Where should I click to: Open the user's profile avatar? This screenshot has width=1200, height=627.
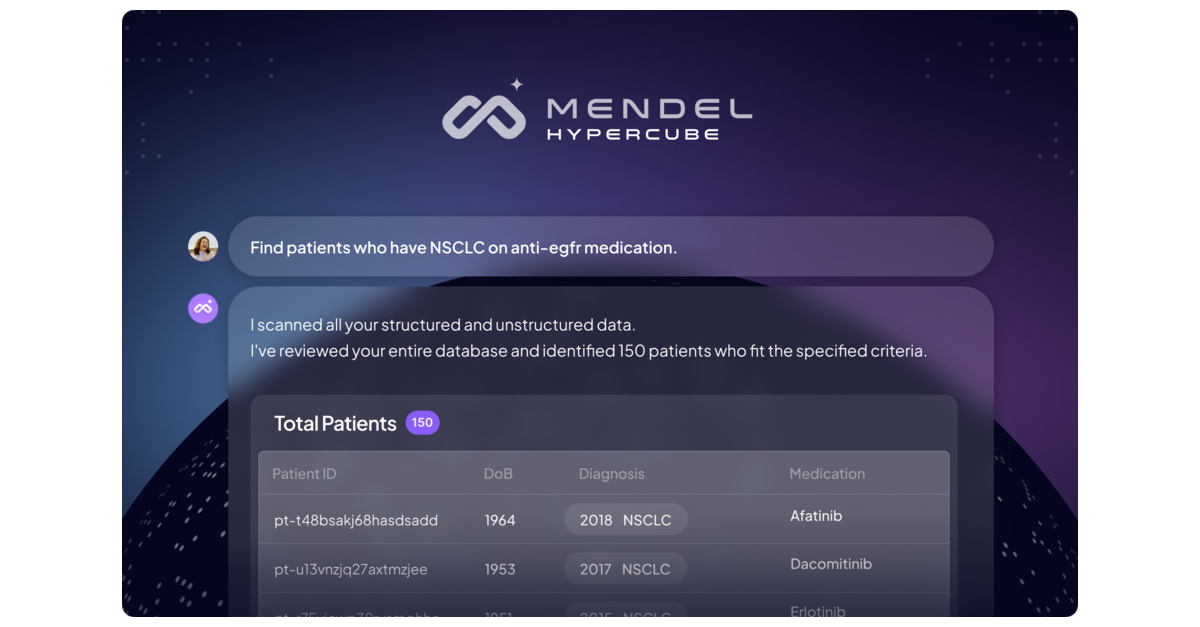(x=203, y=246)
